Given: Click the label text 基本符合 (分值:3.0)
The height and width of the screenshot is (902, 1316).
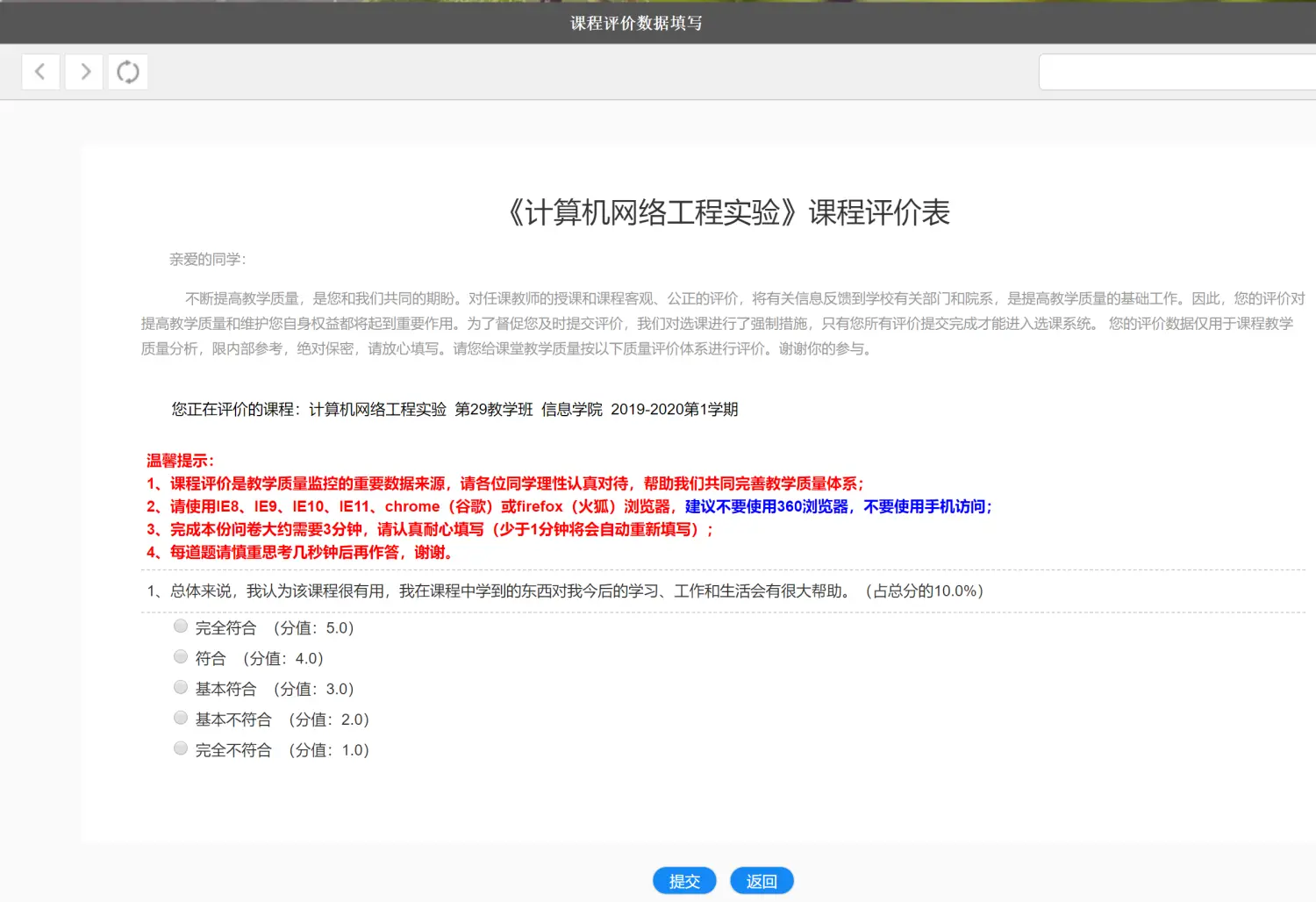Looking at the screenshot, I should (x=275, y=690).
